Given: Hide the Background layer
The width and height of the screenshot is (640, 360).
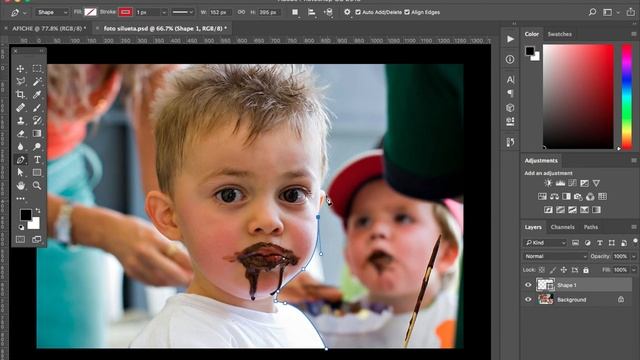Looking at the screenshot, I should point(528,300).
